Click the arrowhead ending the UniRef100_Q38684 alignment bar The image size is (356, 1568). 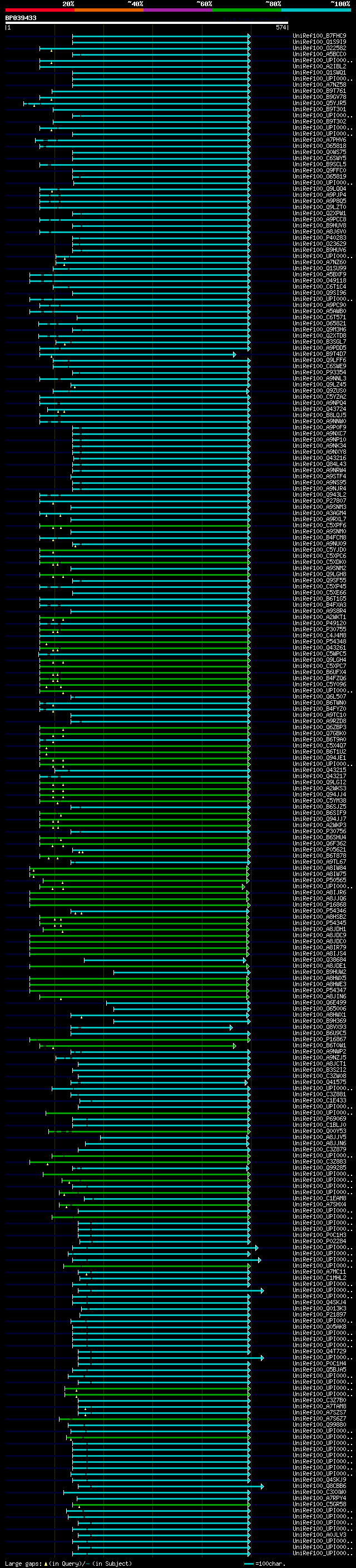tap(245, 960)
